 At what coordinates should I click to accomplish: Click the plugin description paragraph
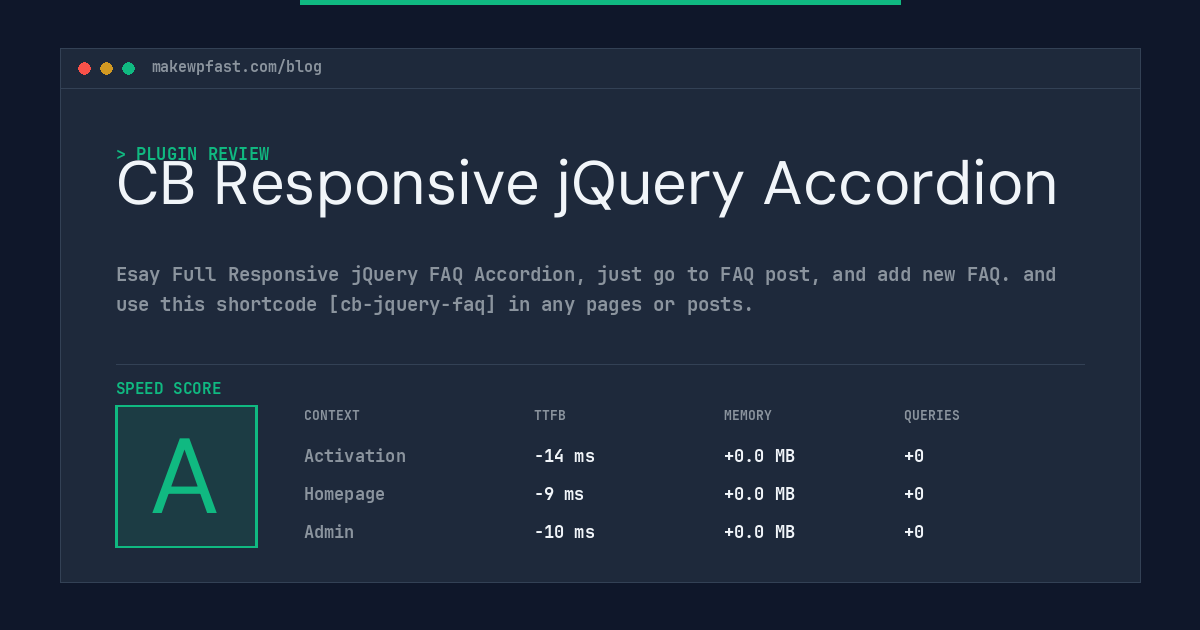pos(586,289)
